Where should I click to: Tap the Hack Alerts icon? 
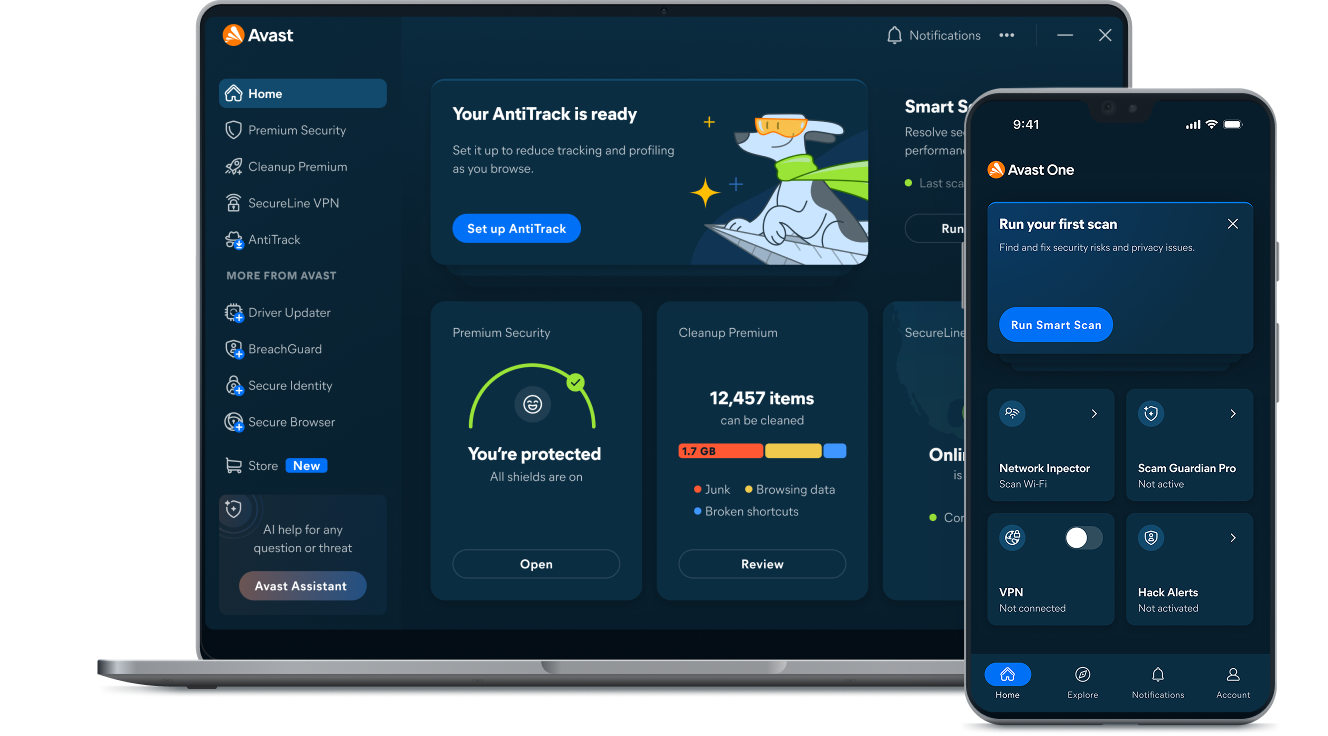click(1150, 537)
